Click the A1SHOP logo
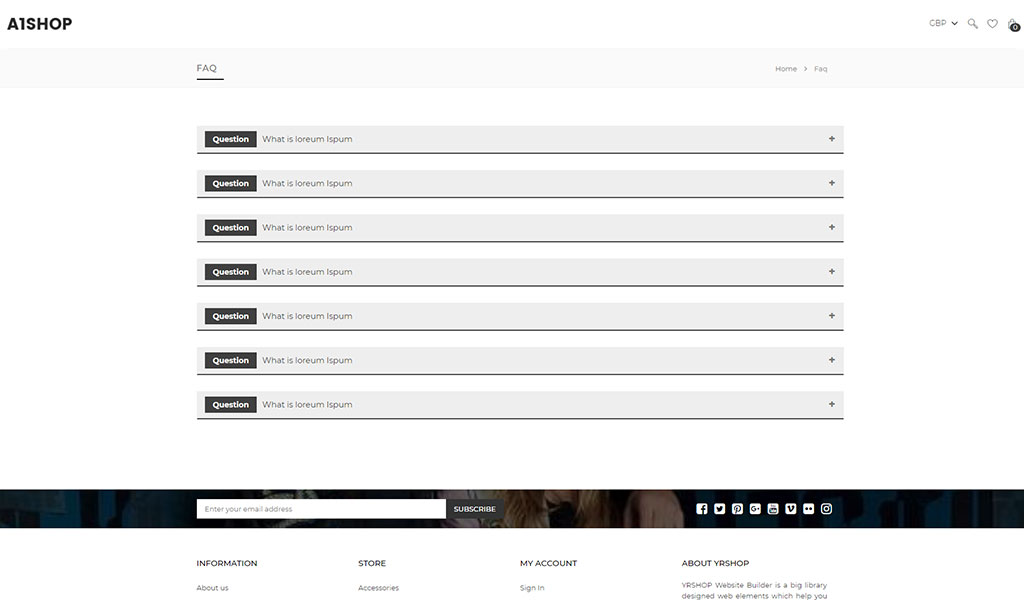The height and width of the screenshot is (600, 1024). point(40,24)
